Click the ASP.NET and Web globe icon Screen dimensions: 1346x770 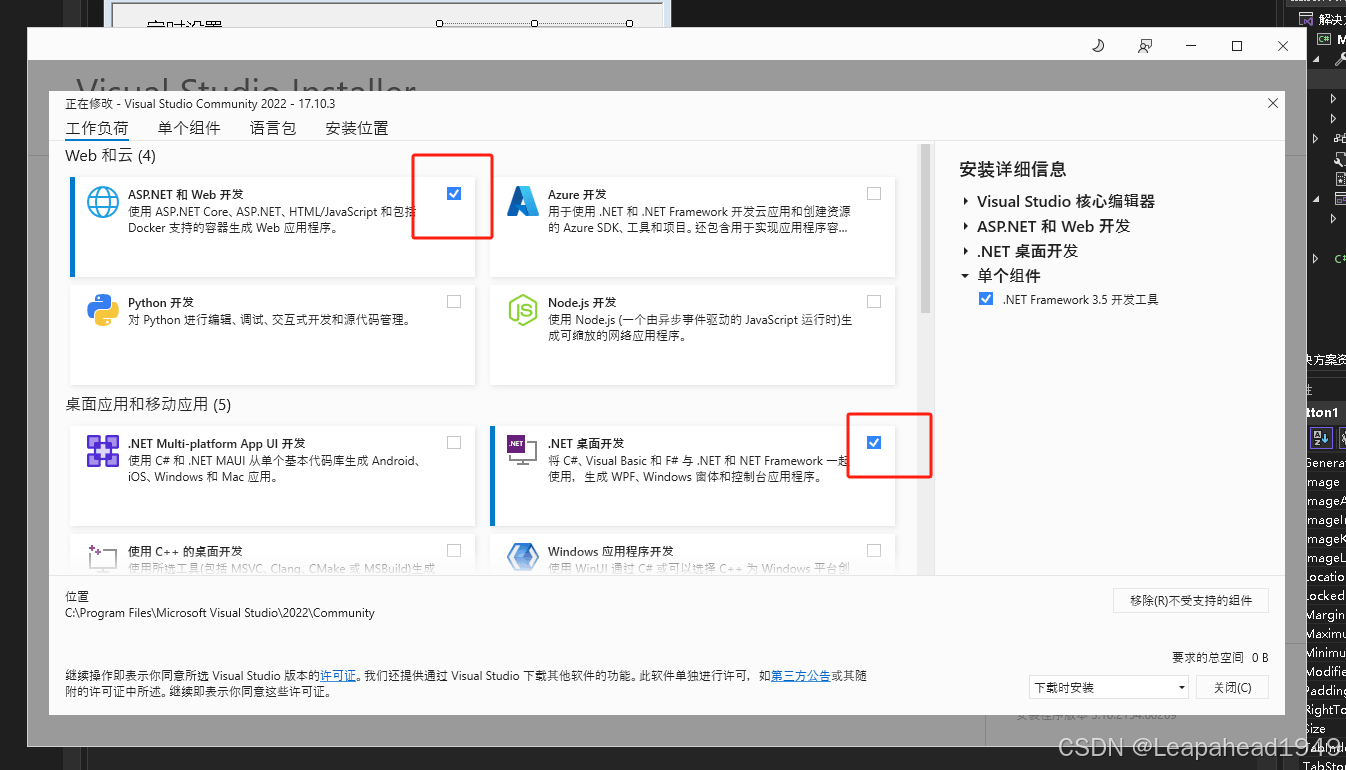(103, 202)
